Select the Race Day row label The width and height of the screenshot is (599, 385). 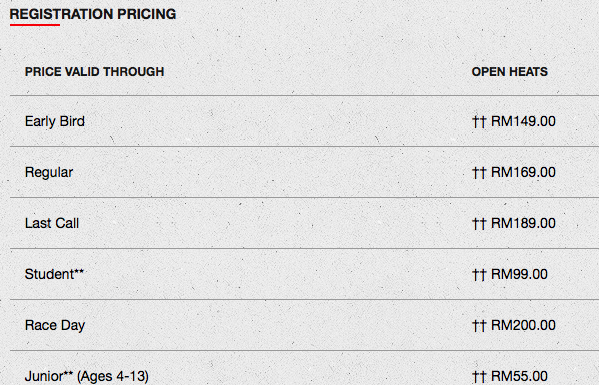[x=55, y=325]
